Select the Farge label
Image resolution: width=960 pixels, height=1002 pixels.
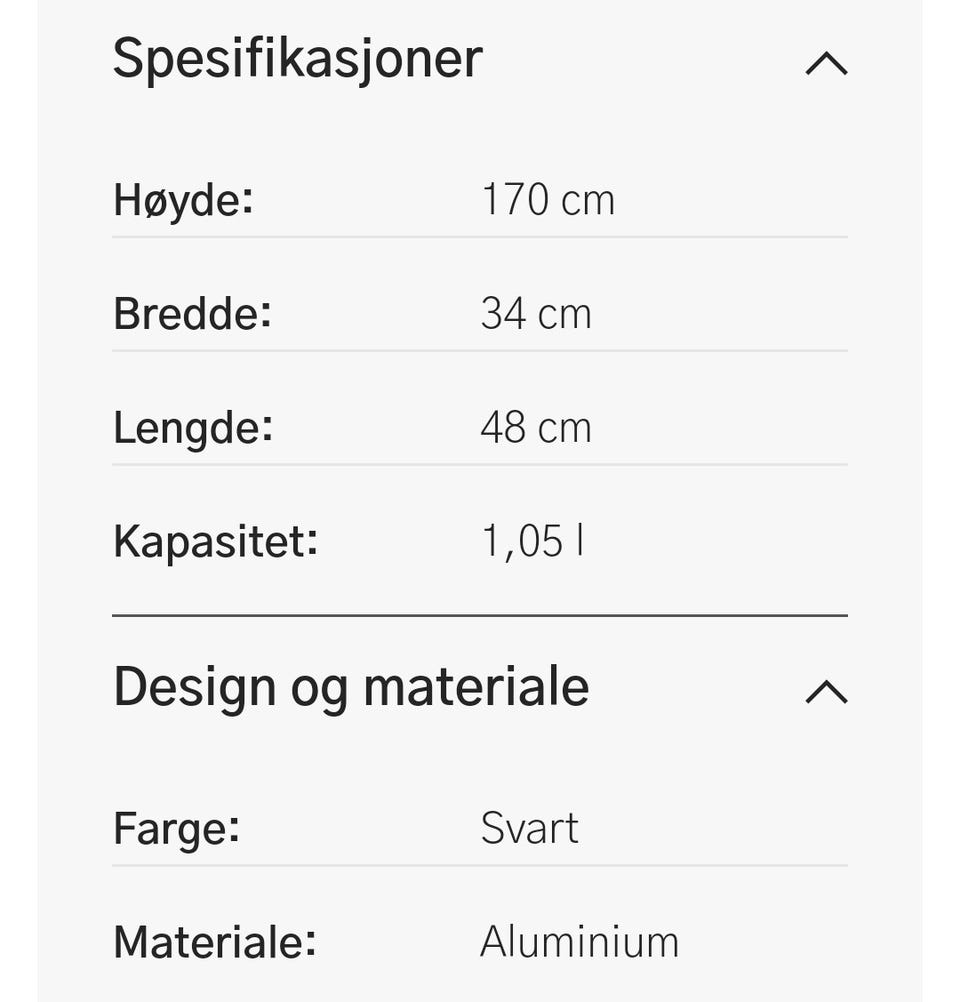click(176, 829)
